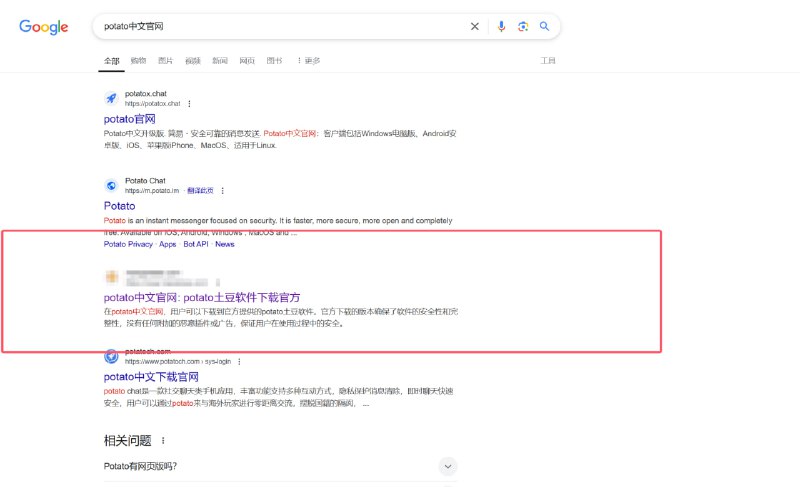Open the Potato Privacy sitelink
The image size is (800, 487).
tap(128, 244)
